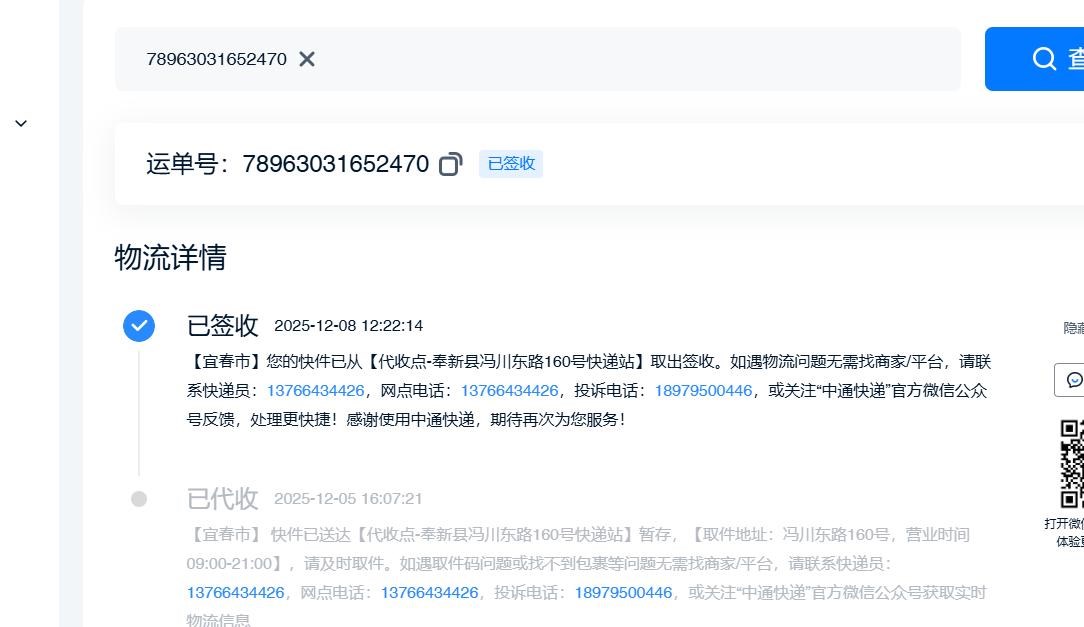The height and width of the screenshot is (627, 1084).
Task: Click the 物流详情 section heading
Action: (171, 258)
